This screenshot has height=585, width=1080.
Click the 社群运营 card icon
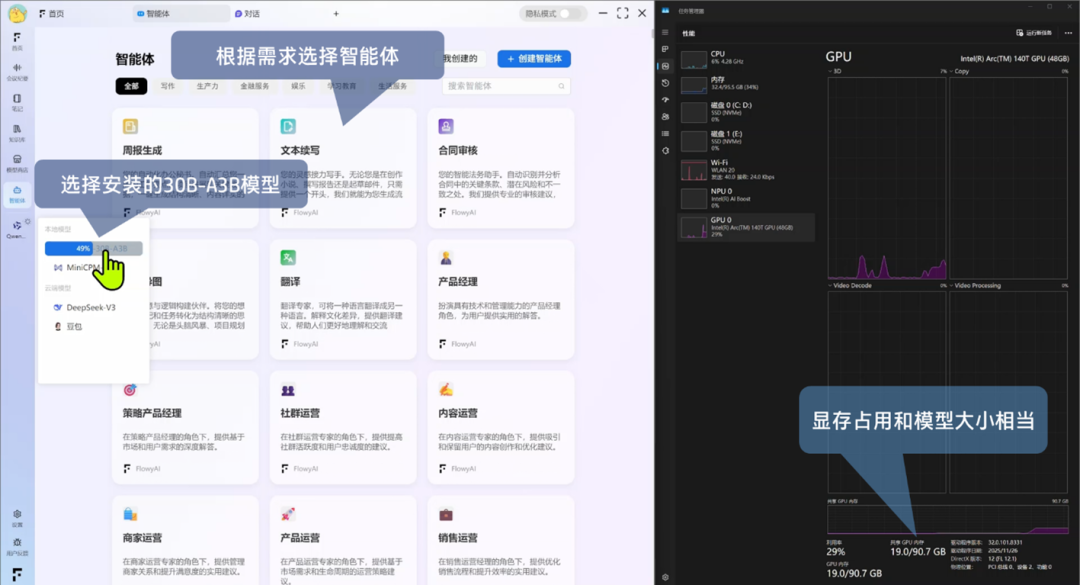pyautogui.click(x=288, y=389)
